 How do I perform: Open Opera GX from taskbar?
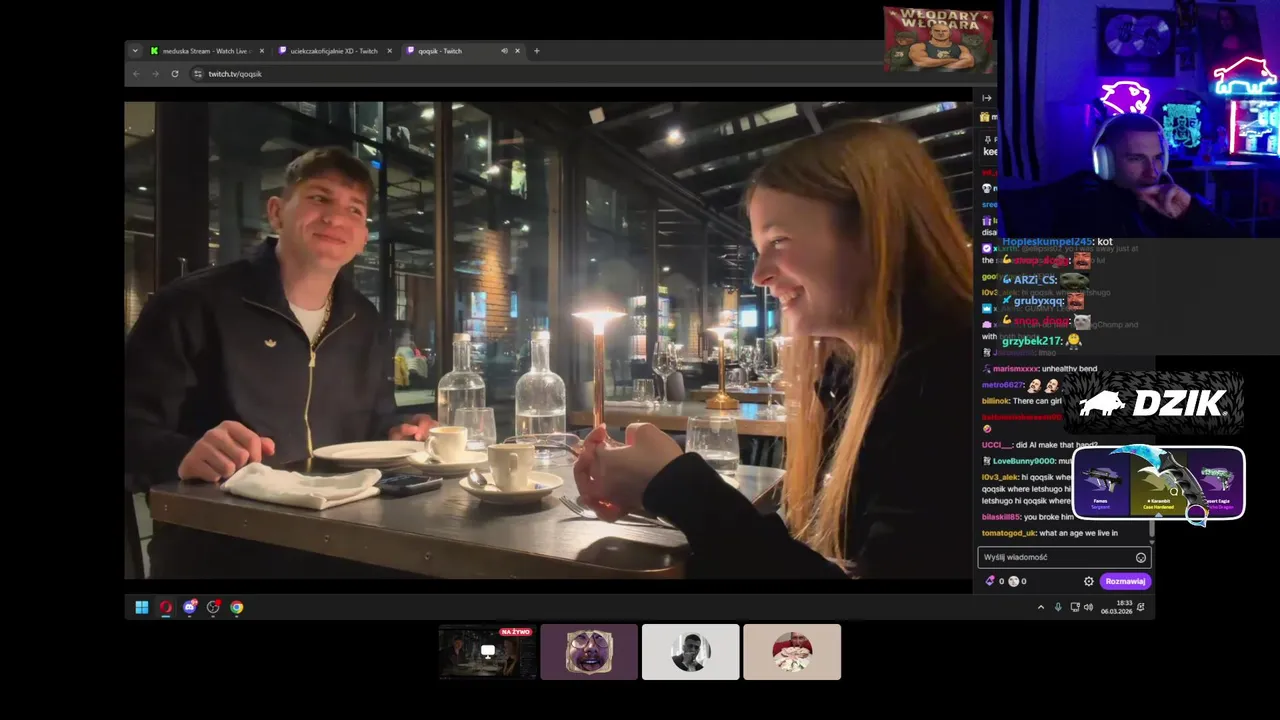166,607
